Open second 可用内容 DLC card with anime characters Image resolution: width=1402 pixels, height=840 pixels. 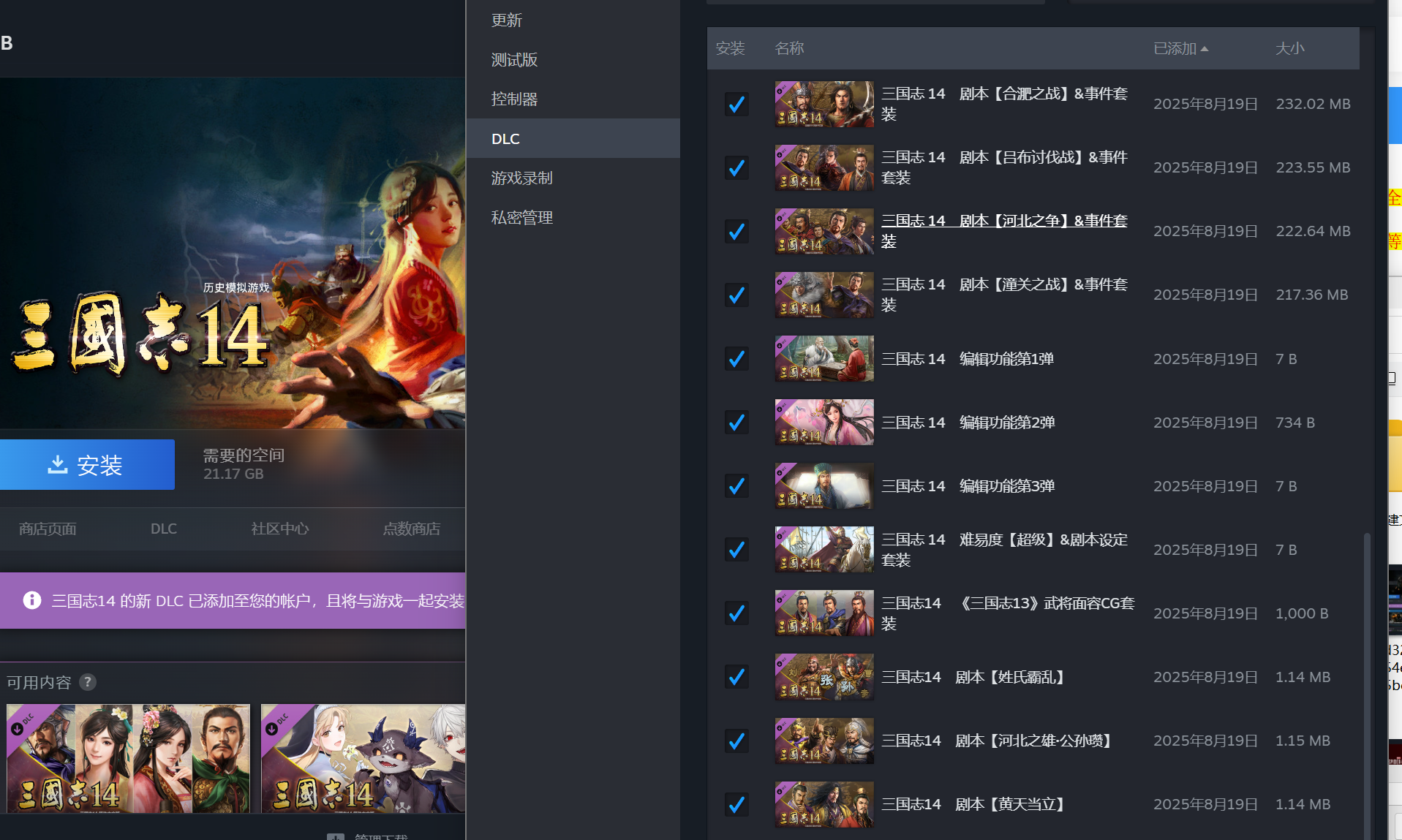pos(363,759)
